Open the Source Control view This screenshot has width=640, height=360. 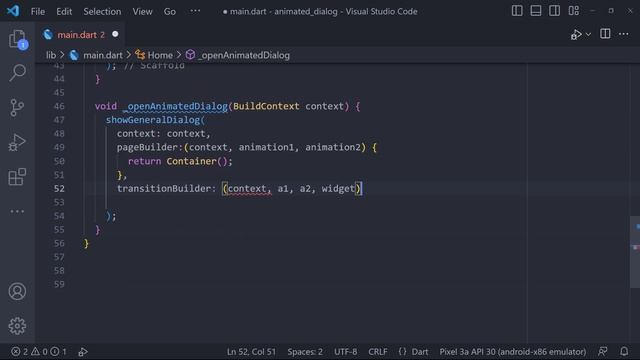[17, 107]
